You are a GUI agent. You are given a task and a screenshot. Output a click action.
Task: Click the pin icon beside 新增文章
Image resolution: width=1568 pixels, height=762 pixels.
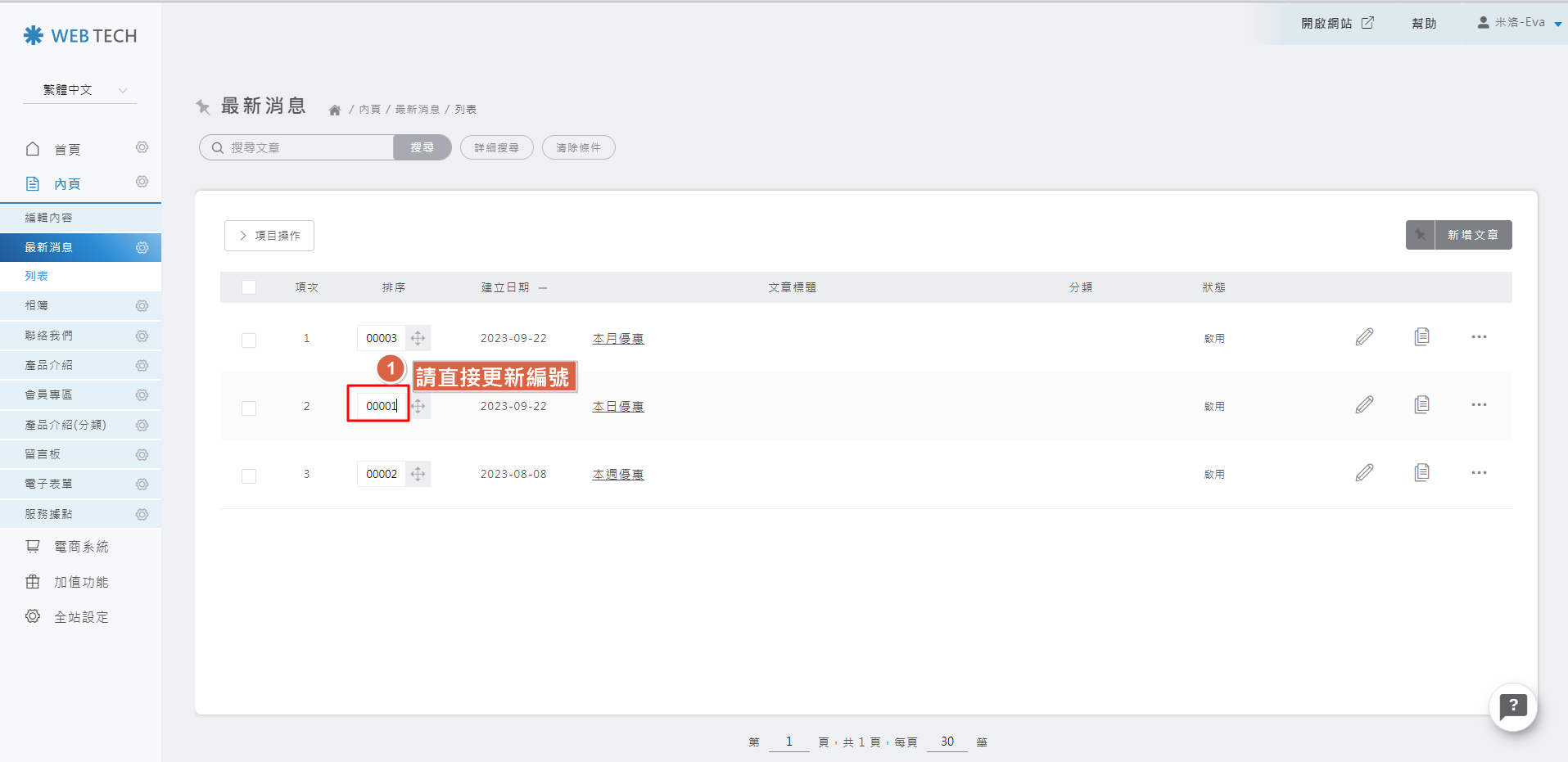(1420, 235)
